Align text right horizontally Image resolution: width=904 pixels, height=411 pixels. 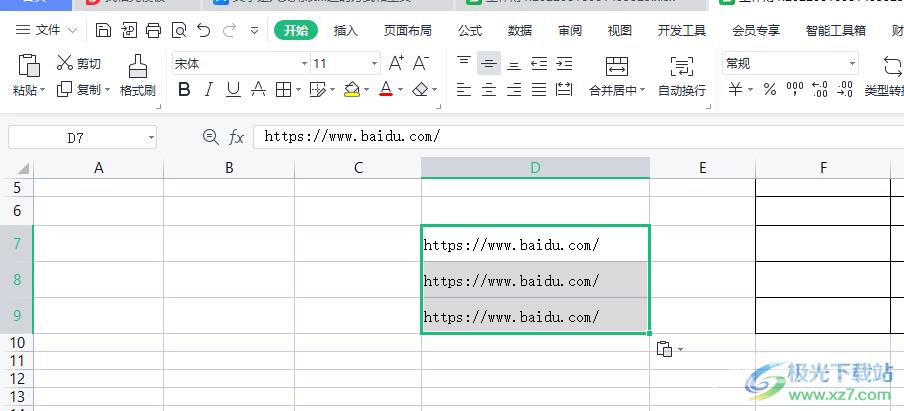click(x=514, y=89)
